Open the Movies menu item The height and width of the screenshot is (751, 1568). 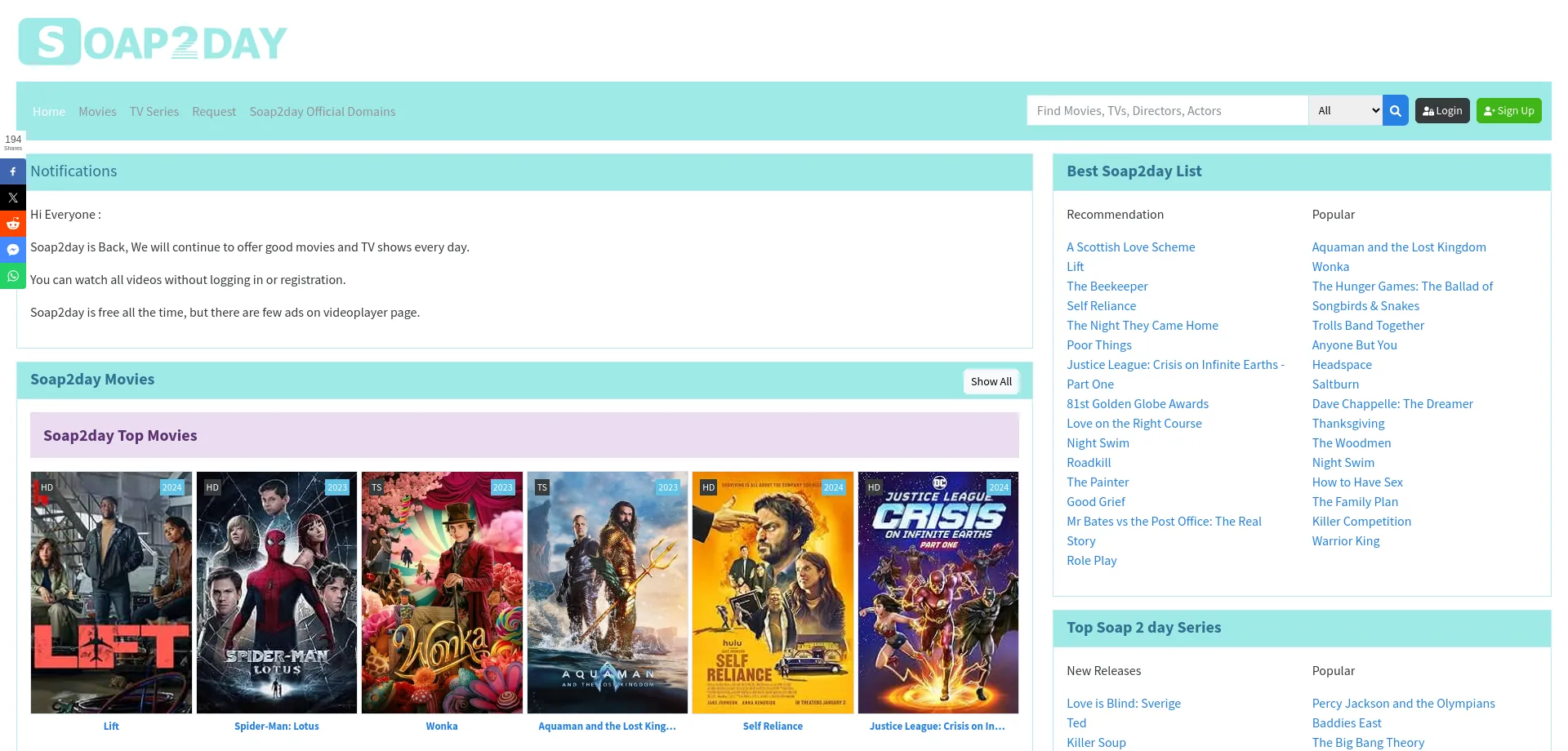(x=97, y=112)
